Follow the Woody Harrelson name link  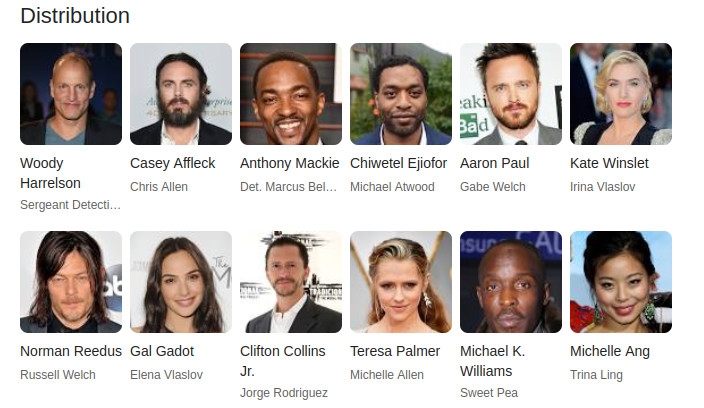pyautogui.click(x=50, y=173)
